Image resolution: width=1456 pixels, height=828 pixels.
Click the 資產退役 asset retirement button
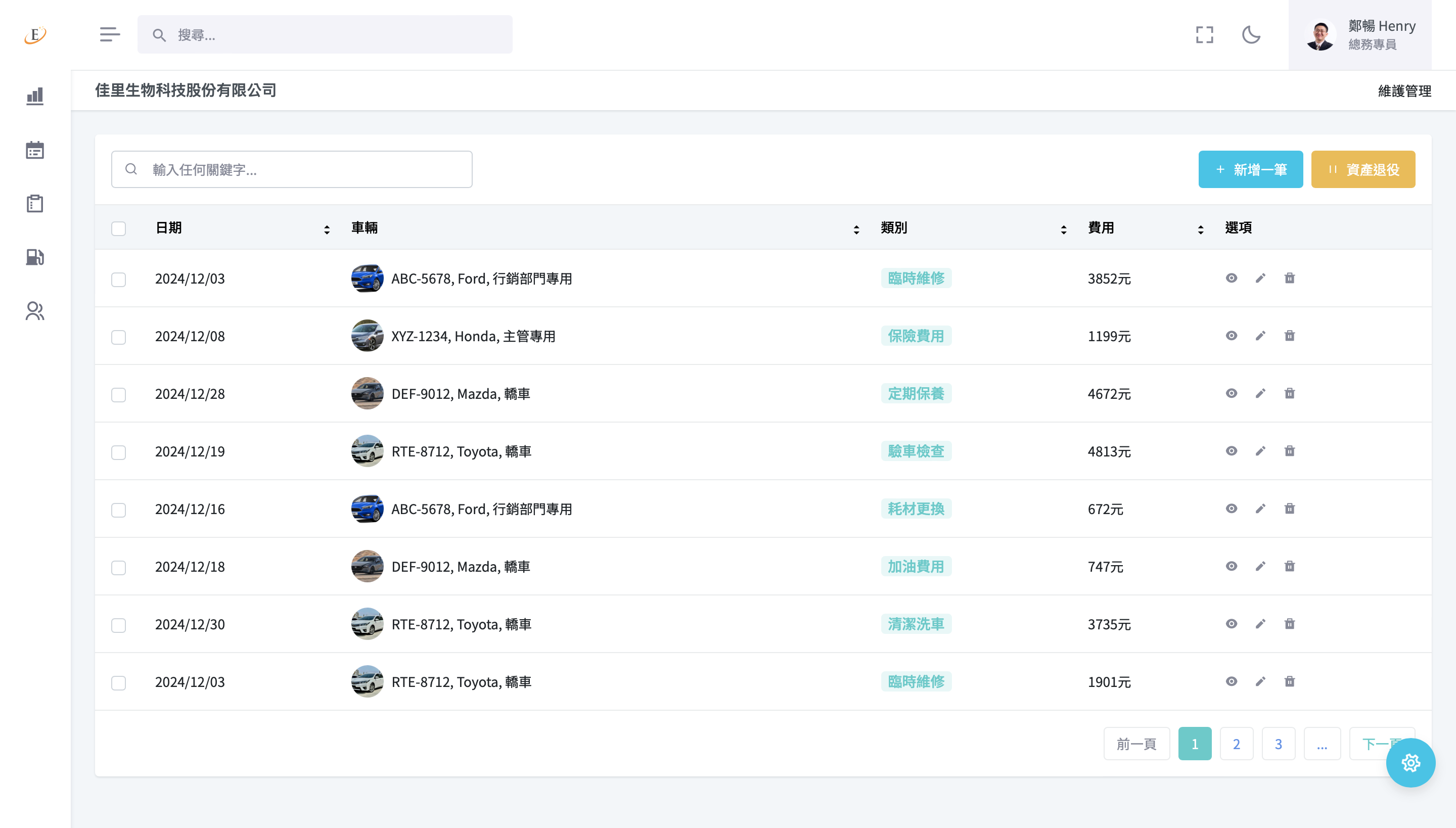point(1363,169)
